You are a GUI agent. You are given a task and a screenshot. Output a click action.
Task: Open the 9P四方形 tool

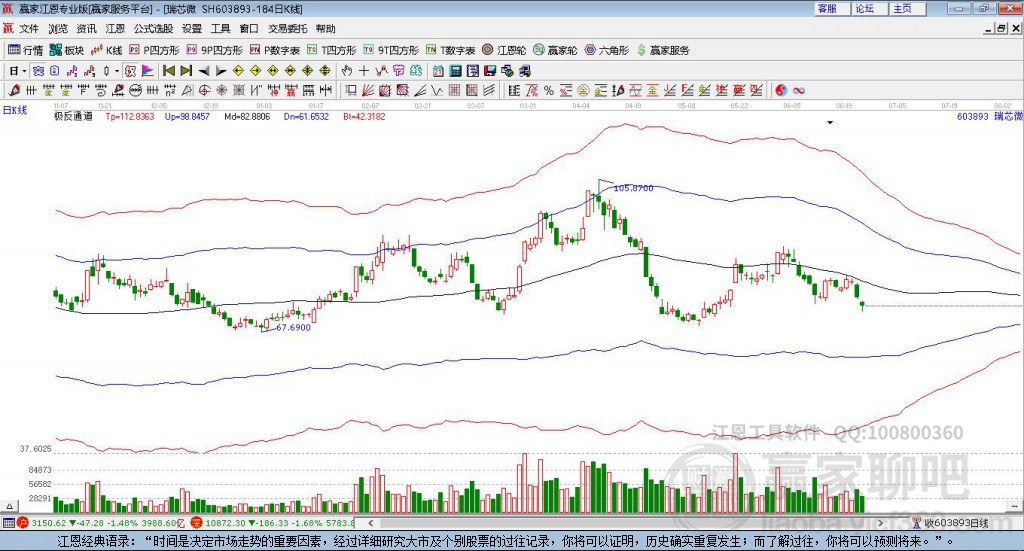click(x=214, y=50)
